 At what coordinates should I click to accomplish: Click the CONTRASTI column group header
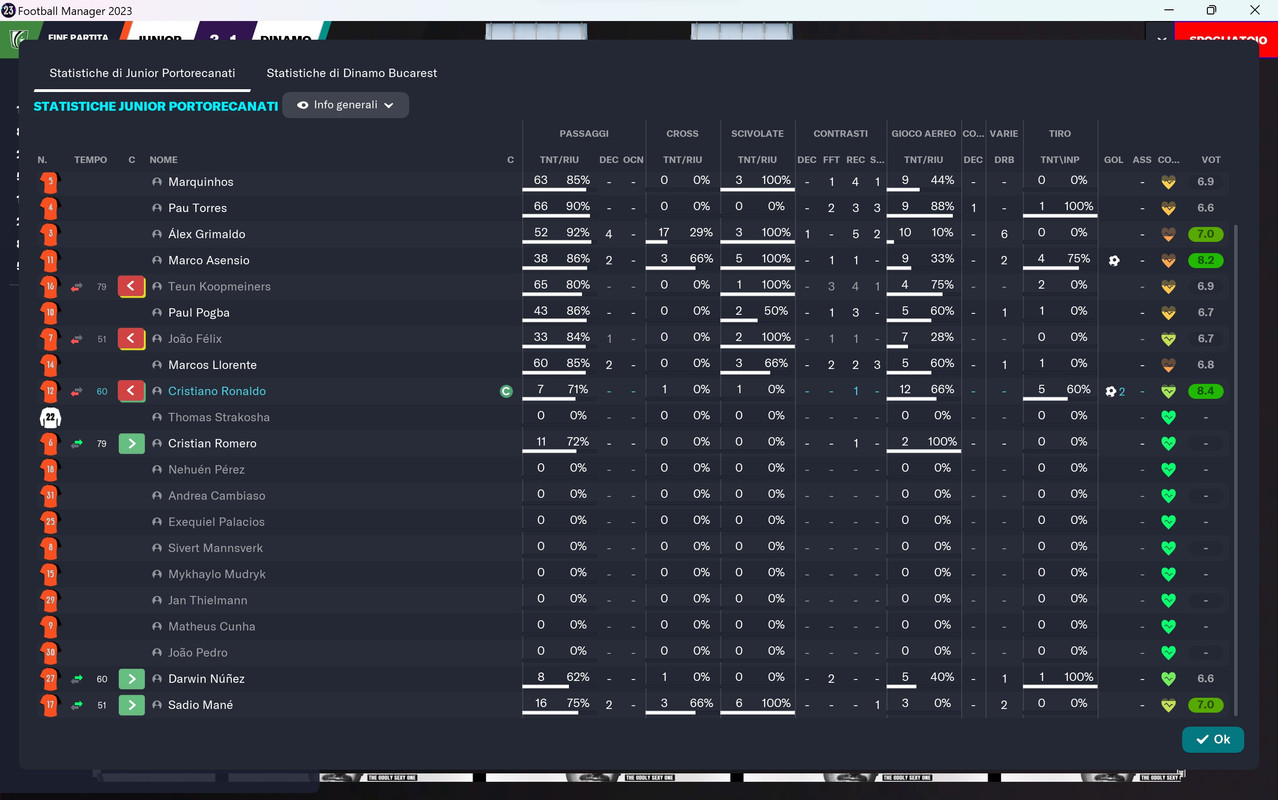[840, 134]
